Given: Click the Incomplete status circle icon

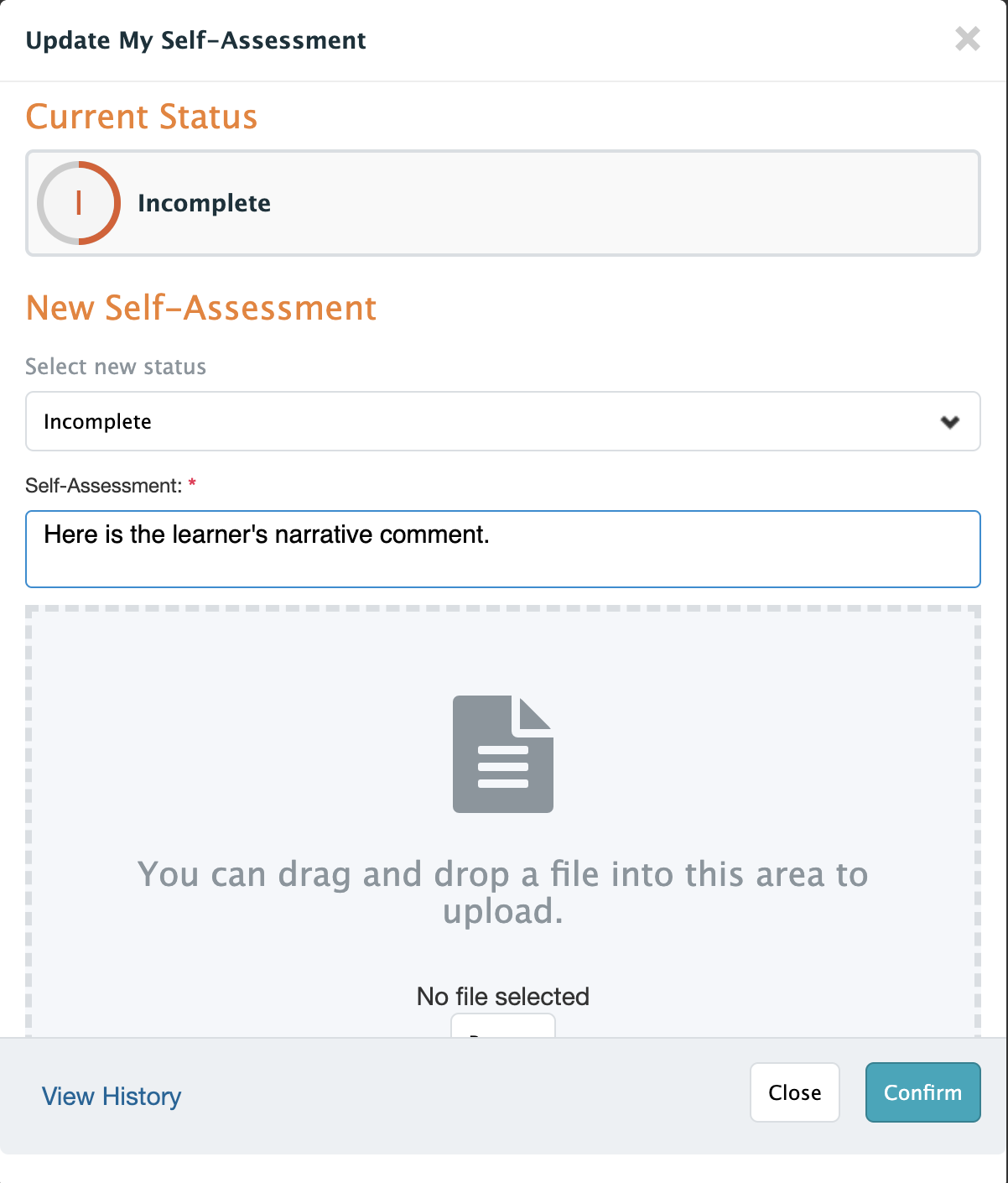Looking at the screenshot, I should tap(79, 203).
